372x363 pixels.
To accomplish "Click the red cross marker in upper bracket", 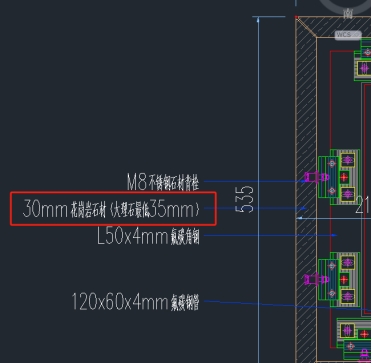I will (x=344, y=177).
